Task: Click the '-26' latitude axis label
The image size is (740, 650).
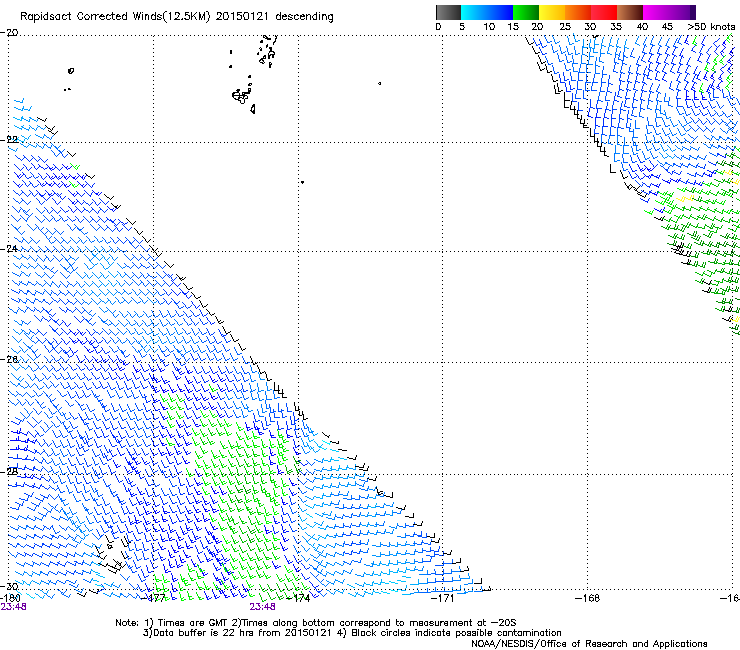Action: (x=9, y=360)
